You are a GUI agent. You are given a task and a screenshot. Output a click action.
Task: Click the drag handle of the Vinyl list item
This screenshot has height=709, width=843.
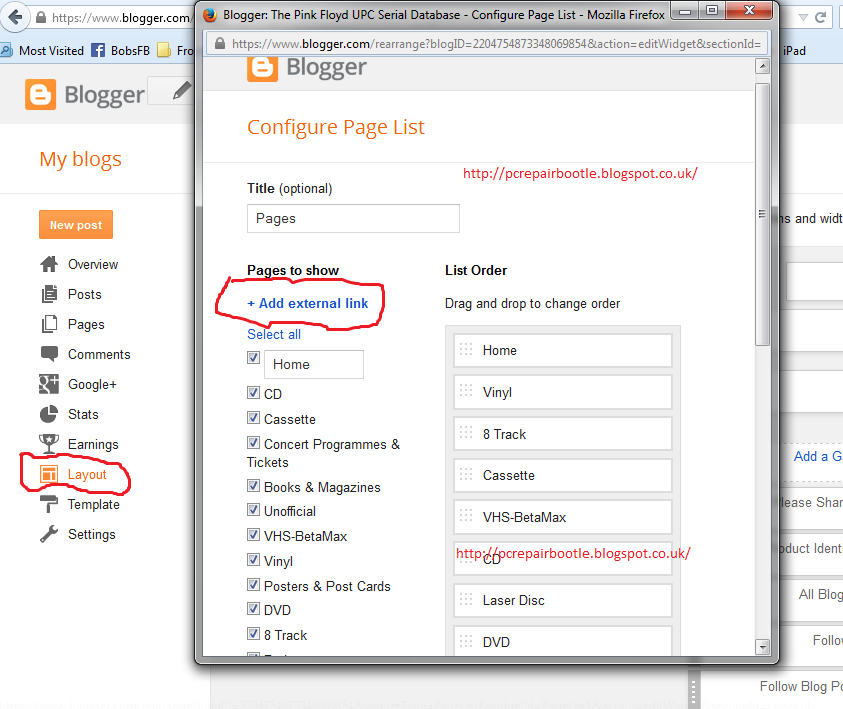coord(466,392)
